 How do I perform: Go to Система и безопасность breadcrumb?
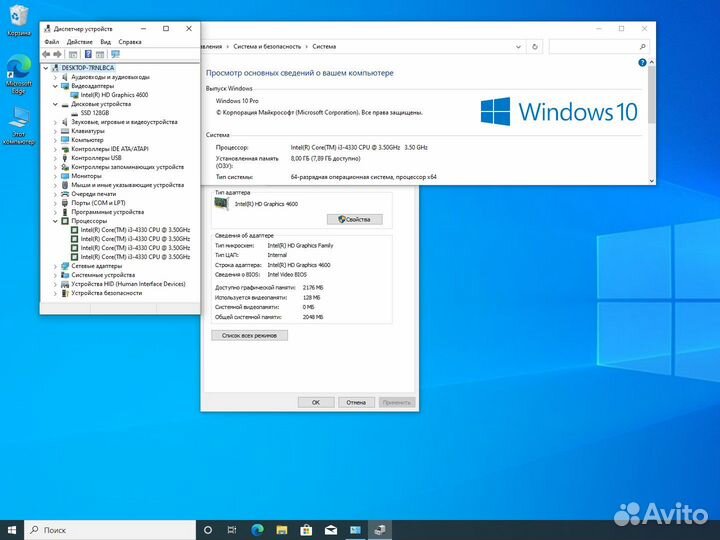point(267,46)
